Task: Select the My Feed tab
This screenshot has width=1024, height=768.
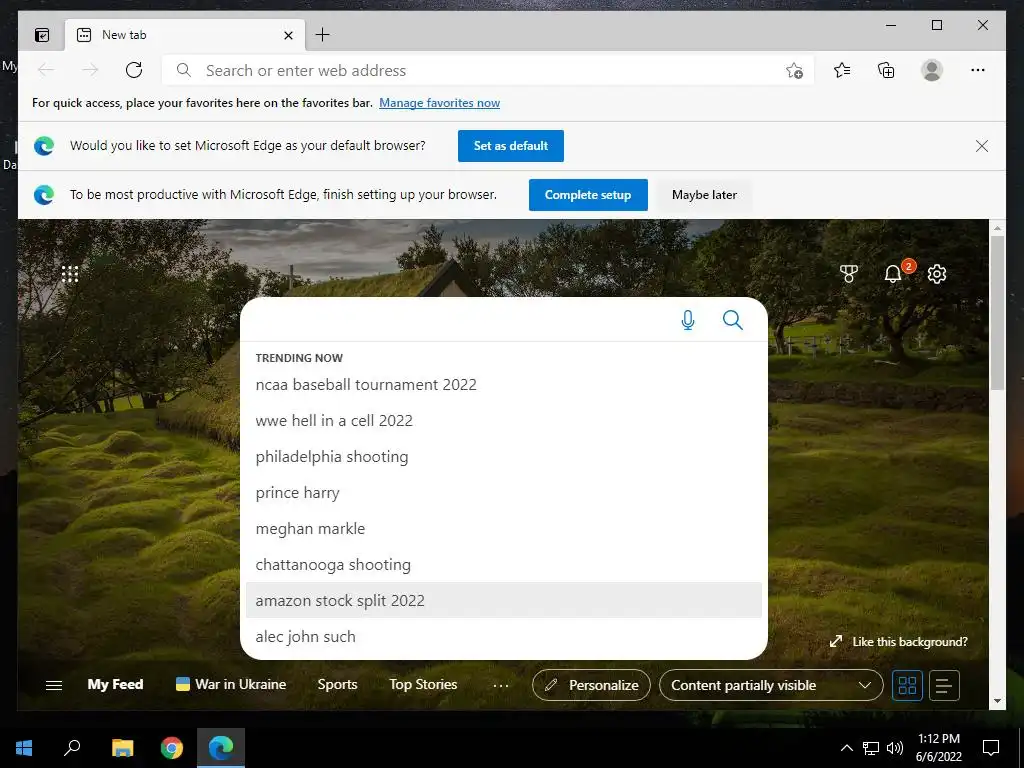Action: click(x=116, y=684)
